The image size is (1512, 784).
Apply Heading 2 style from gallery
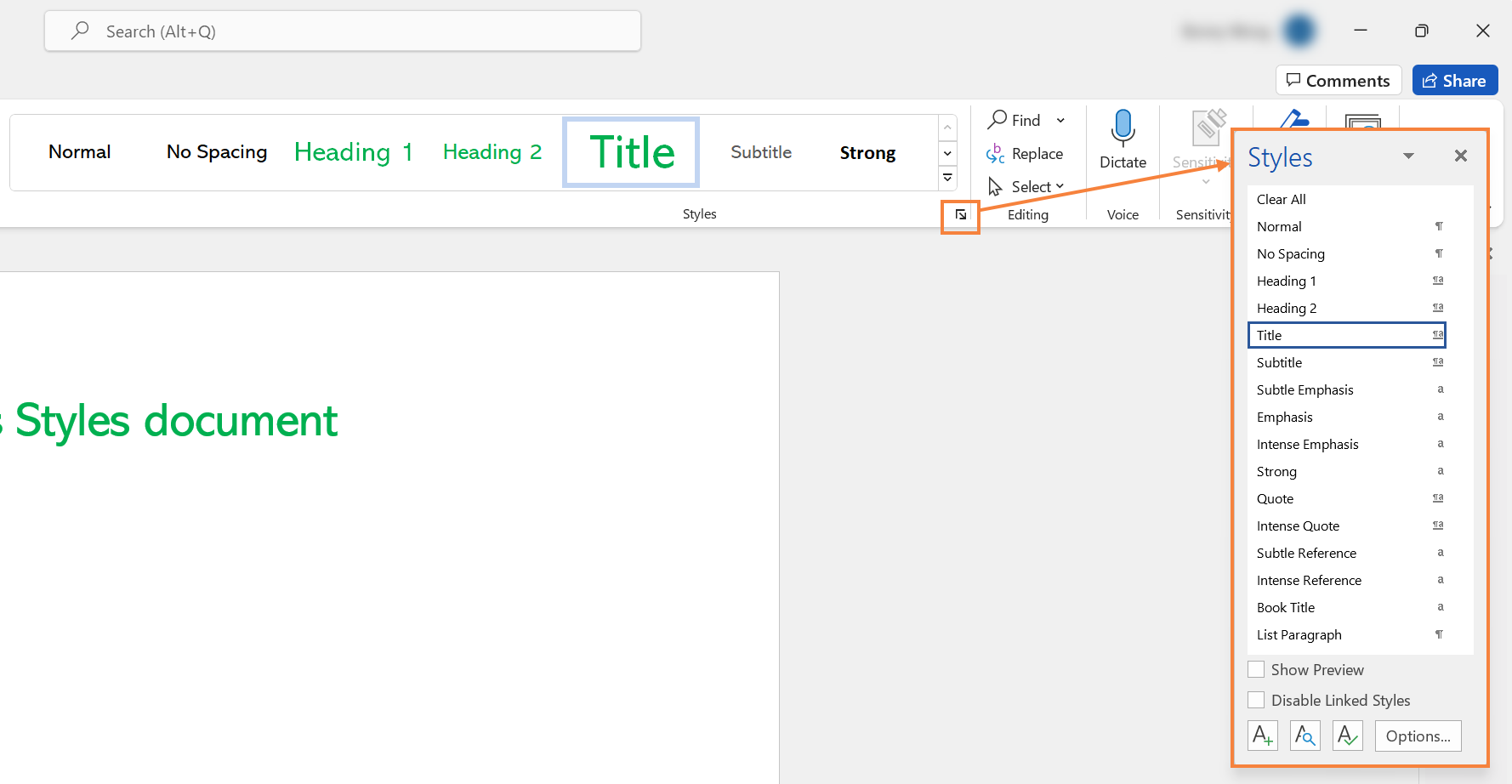(492, 152)
